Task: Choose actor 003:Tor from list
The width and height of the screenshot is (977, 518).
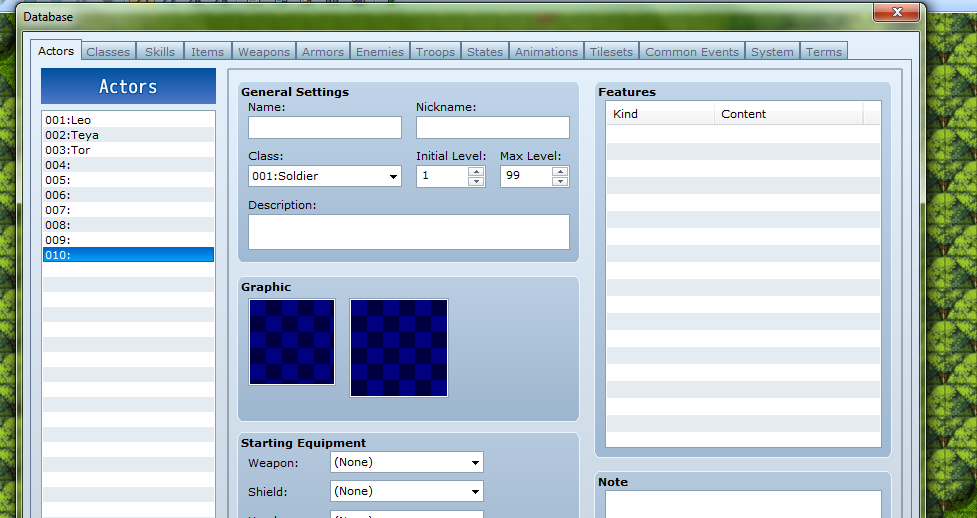Action: (128, 150)
